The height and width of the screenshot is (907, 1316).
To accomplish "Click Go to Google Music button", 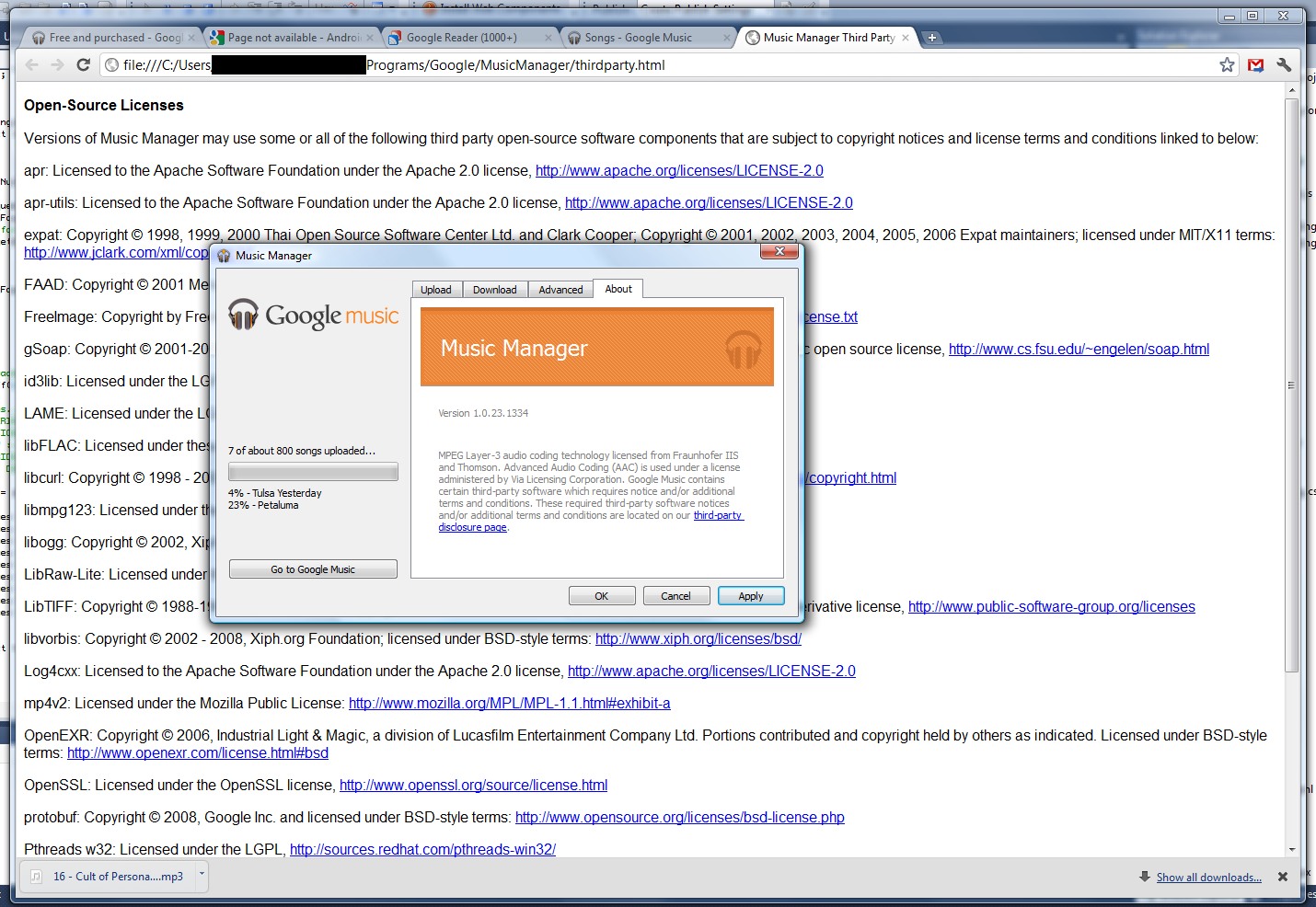I will 313,569.
